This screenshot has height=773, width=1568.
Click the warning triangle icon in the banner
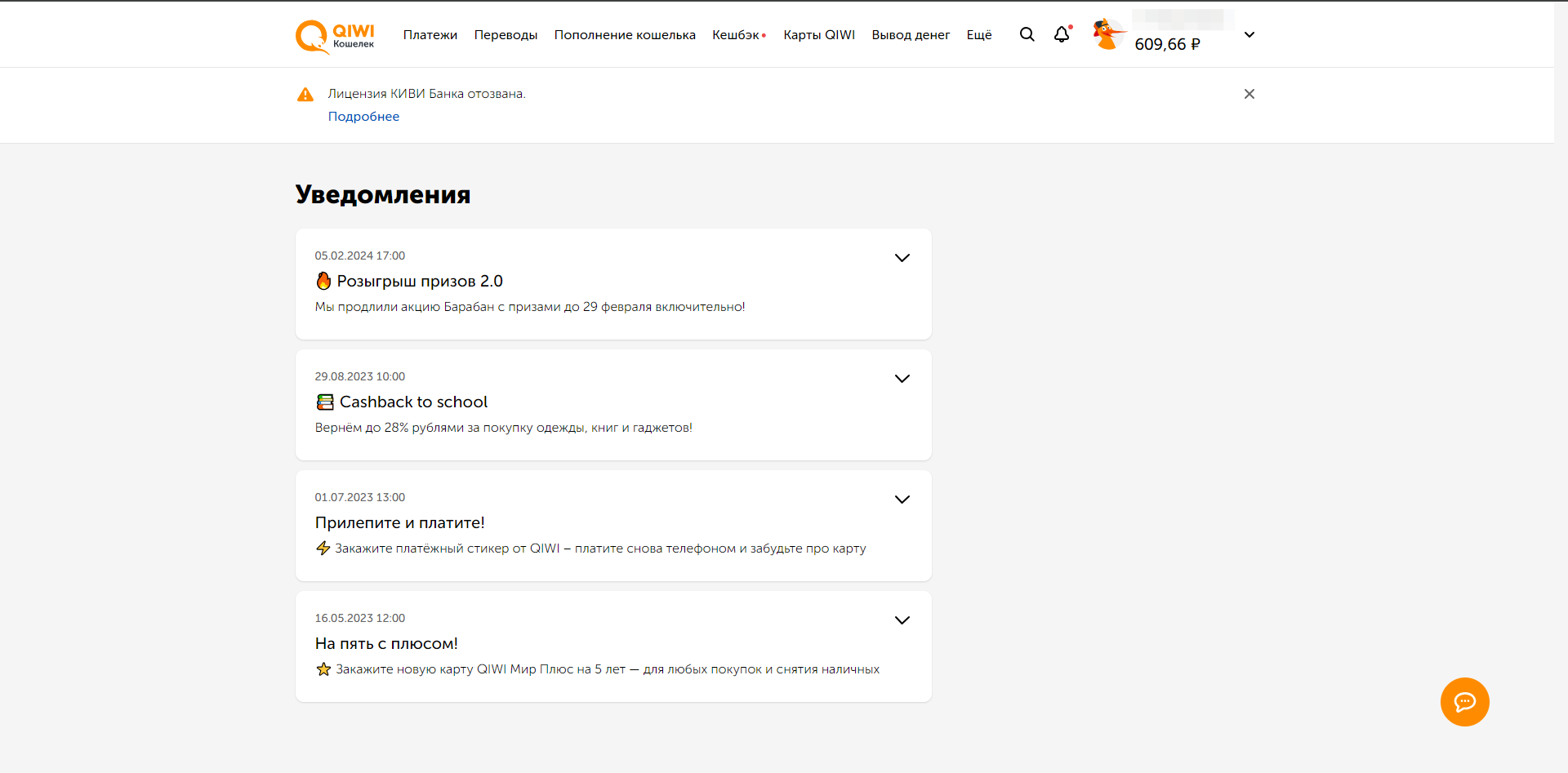(305, 95)
